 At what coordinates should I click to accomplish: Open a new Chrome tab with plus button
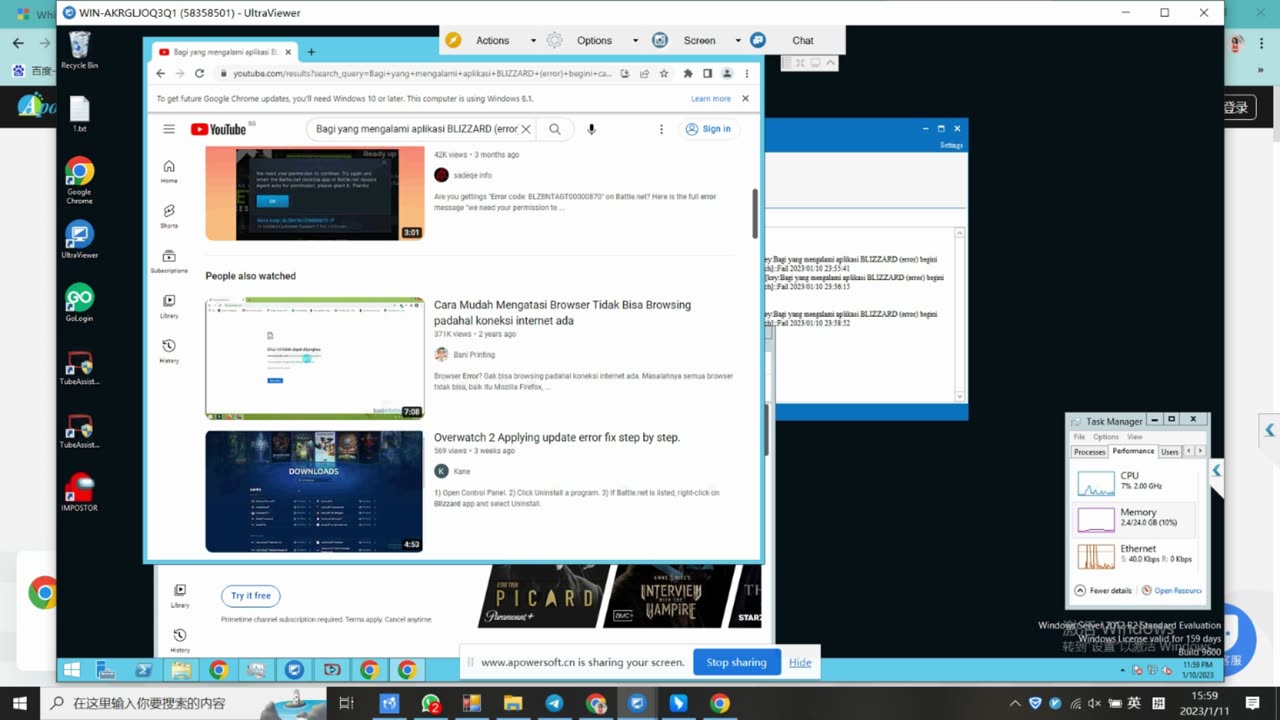(x=311, y=51)
